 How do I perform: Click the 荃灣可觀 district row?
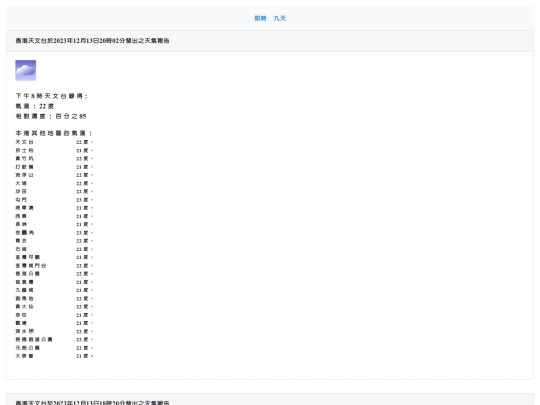[54, 257]
